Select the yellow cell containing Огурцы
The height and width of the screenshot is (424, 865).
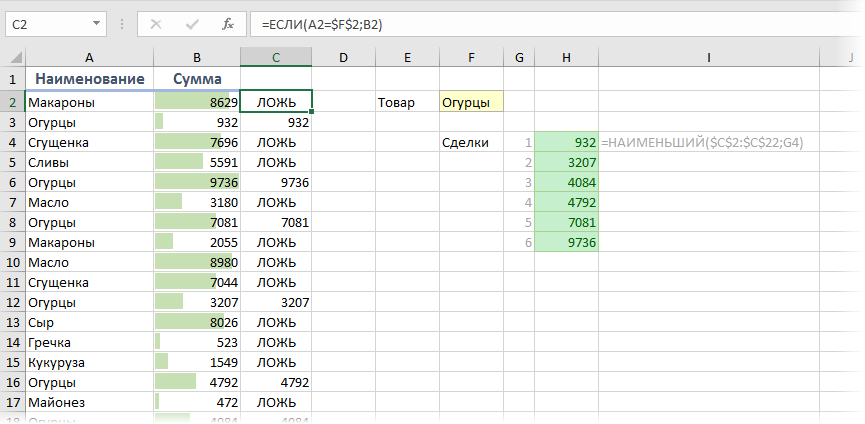[471, 102]
